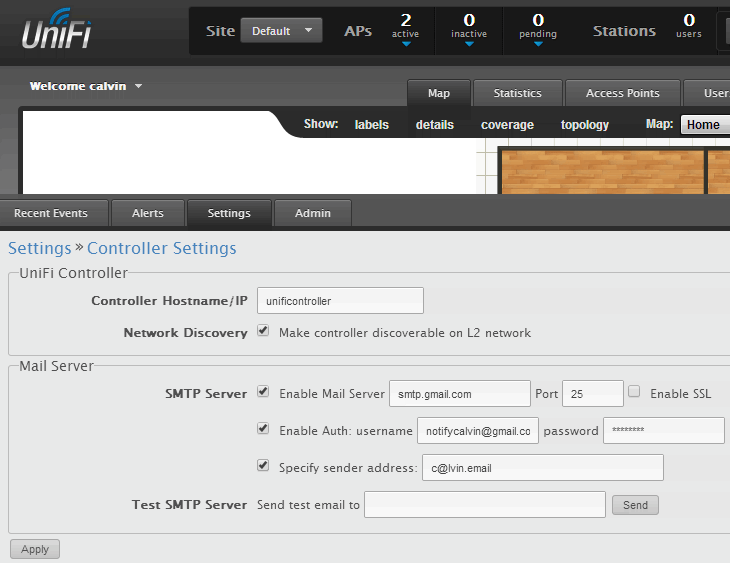Click the Send test email to field
730x563 pixels.
485,504
